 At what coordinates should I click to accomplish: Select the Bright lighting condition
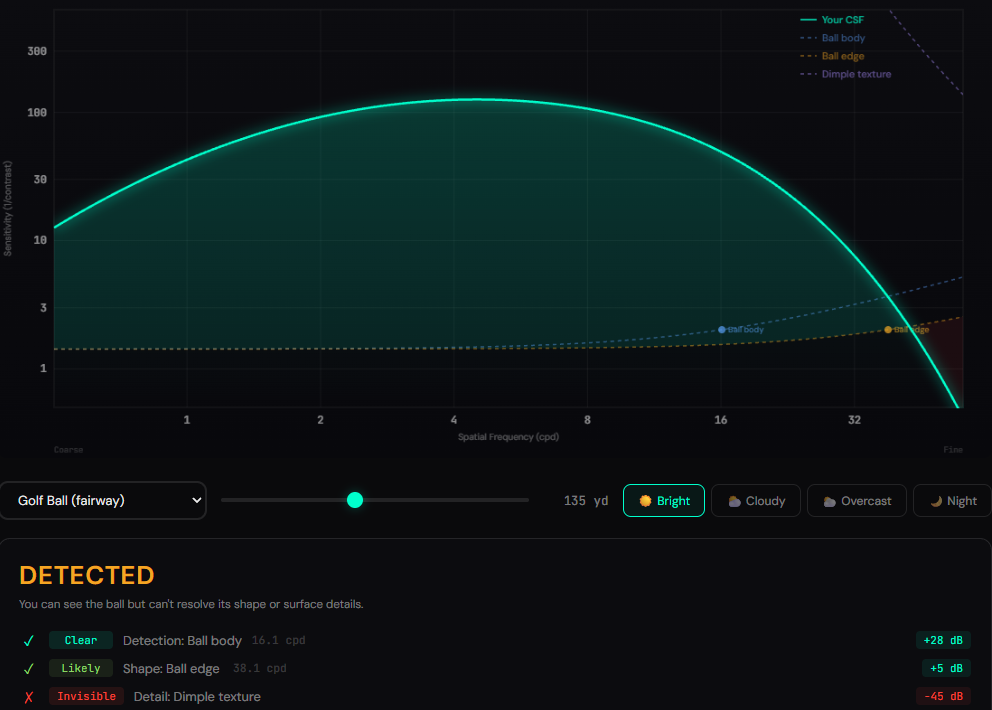pyautogui.click(x=664, y=501)
